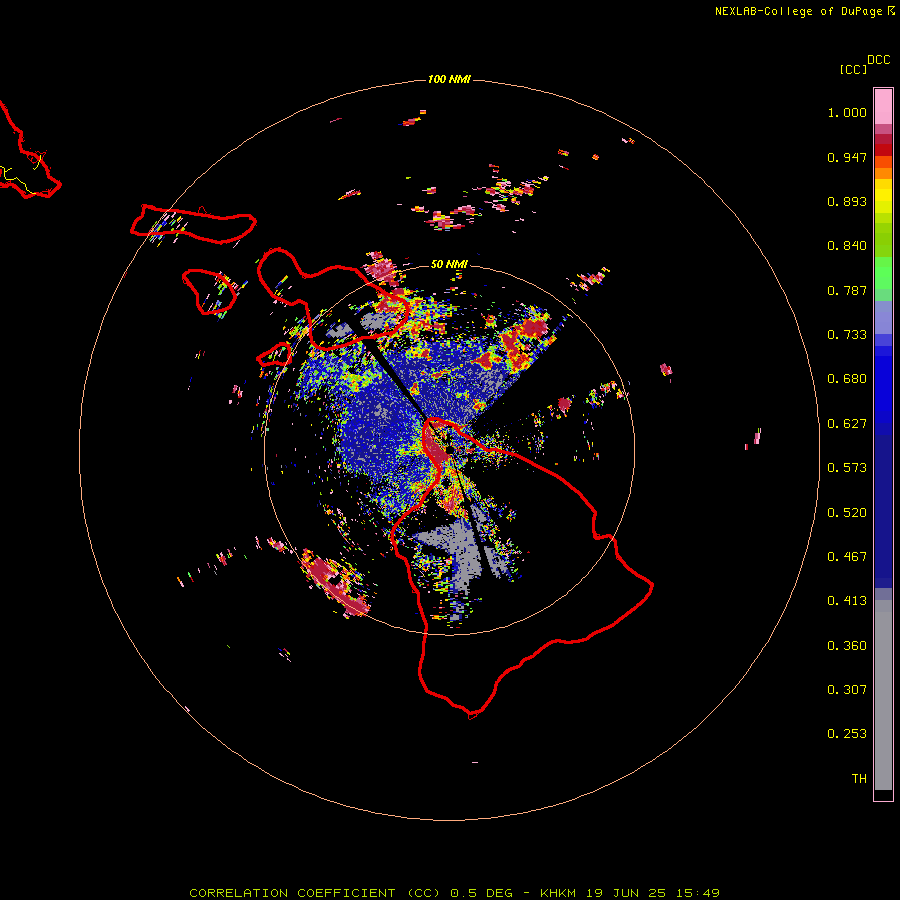This screenshot has height=900, width=900.
Task: Click the 0.840 colorbar value label
Action: 847,246
